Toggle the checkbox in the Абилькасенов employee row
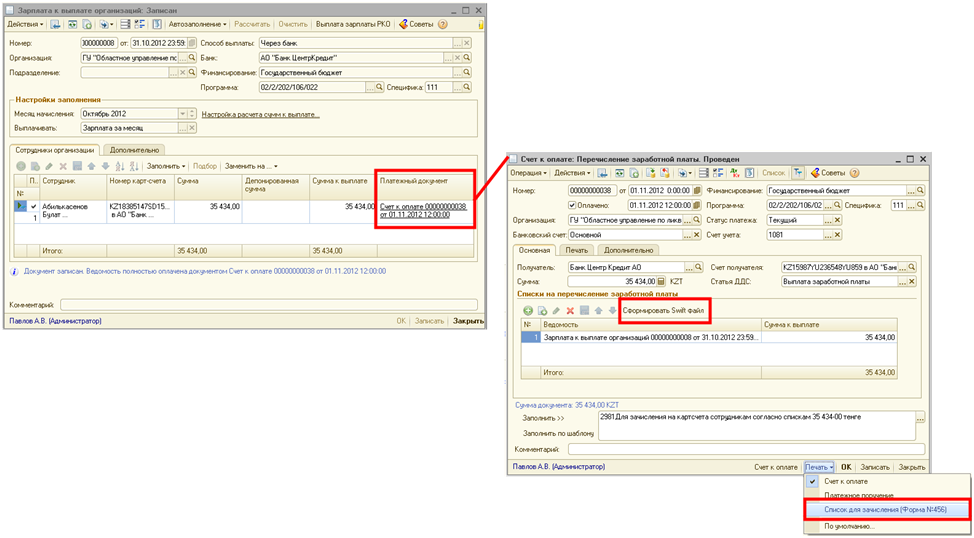The width and height of the screenshot is (974, 538). (34, 207)
